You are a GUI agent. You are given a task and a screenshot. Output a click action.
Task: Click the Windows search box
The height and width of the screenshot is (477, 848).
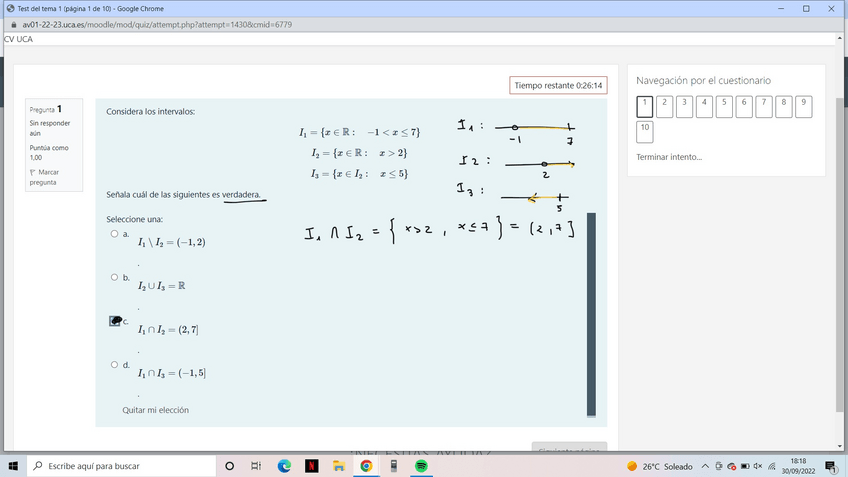120,466
